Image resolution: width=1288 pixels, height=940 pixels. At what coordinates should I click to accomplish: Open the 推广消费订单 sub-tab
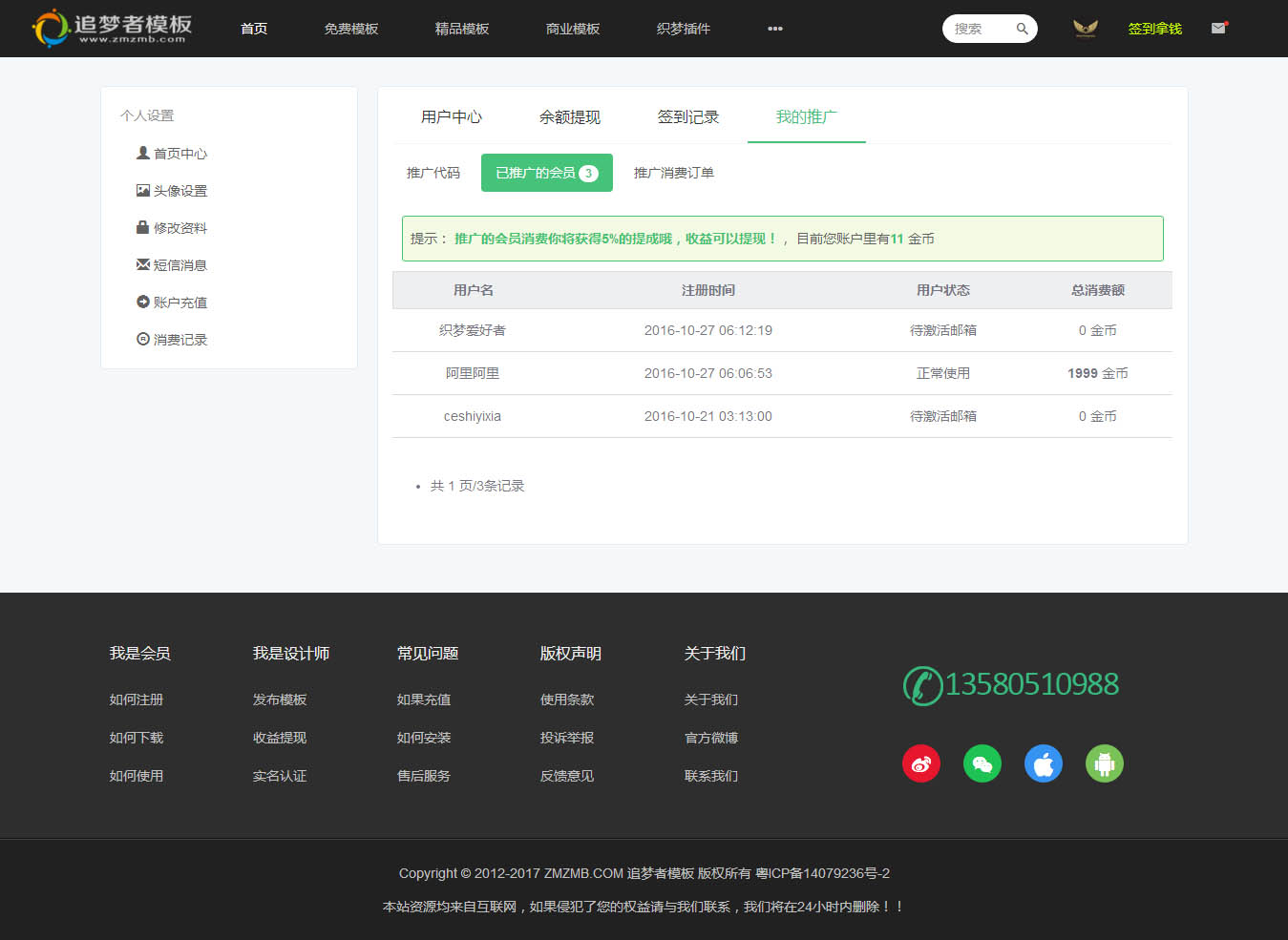[673, 173]
